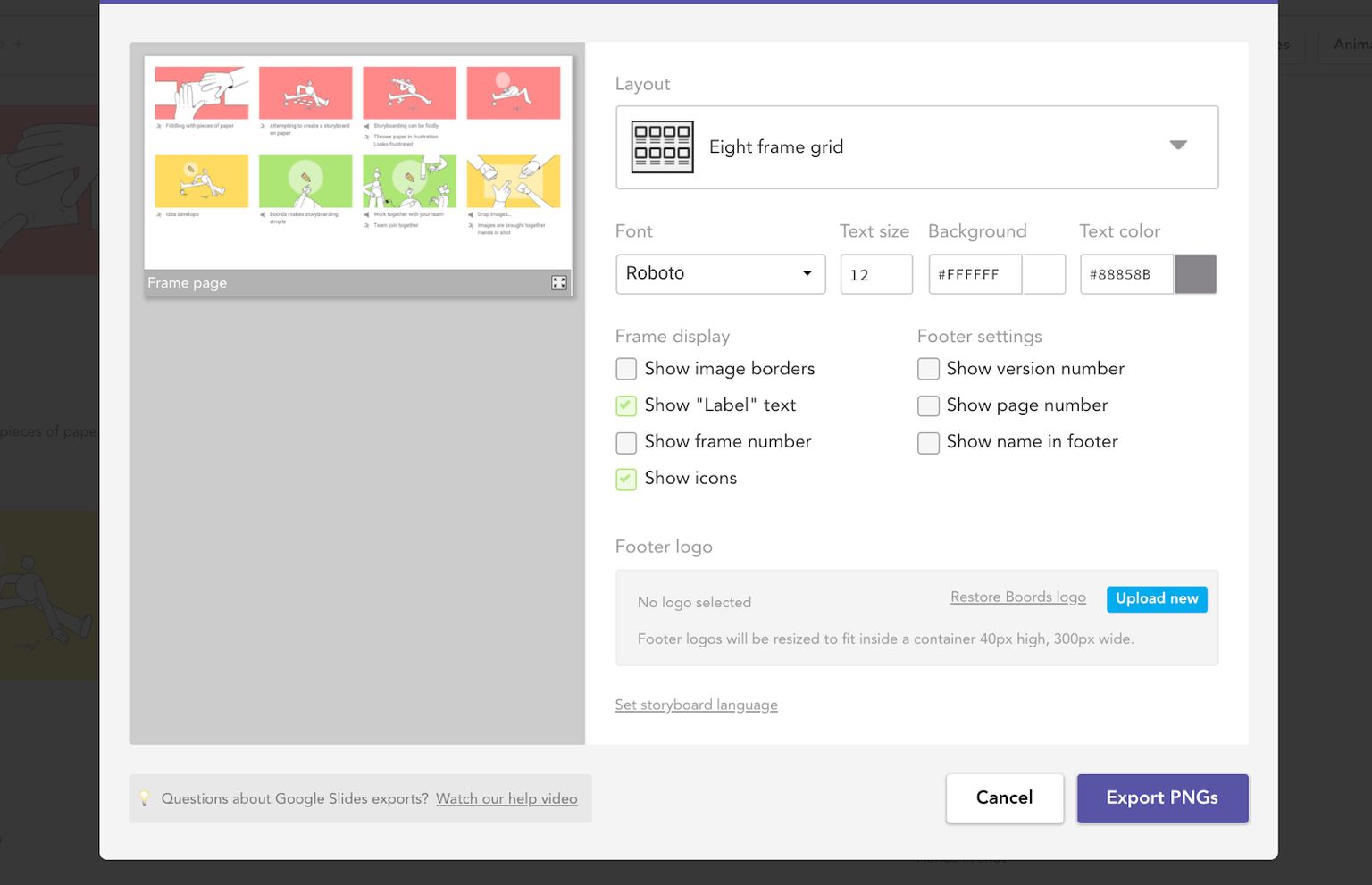The image size is (1372, 885).
Task: Click the eight frame grid layout icon
Action: pyautogui.click(x=662, y=147)
